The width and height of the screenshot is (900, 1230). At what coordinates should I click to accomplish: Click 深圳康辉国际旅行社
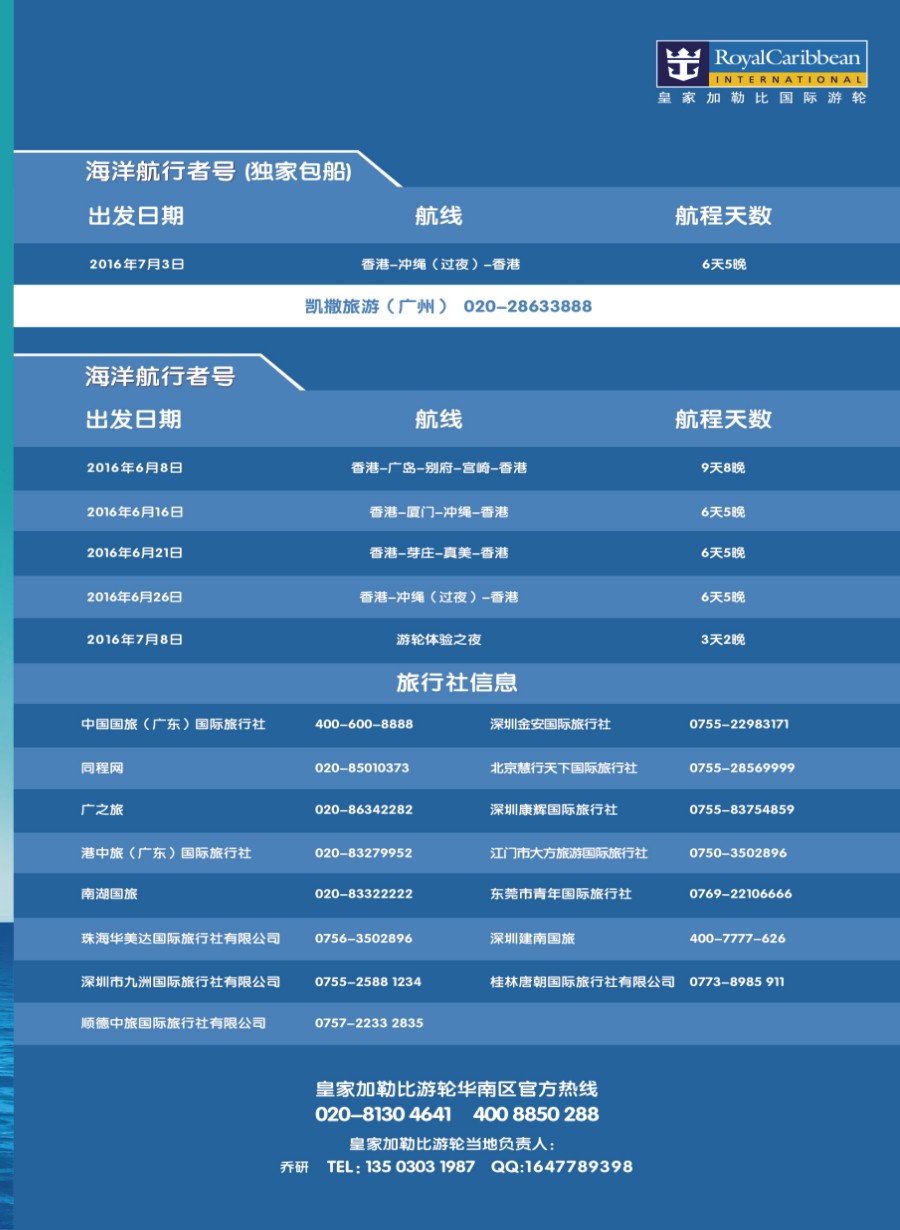click(x=554, y=810)
